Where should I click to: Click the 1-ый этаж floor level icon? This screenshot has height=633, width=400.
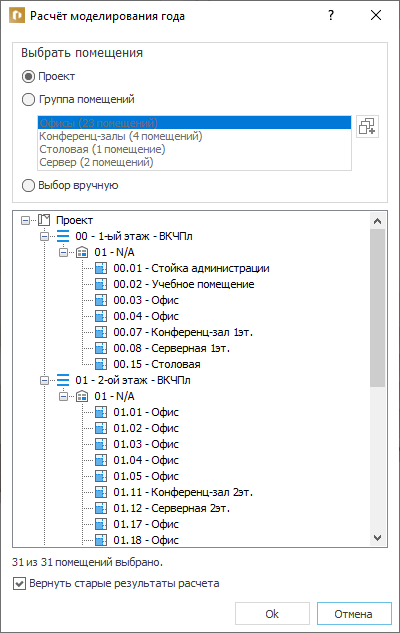(63, 236)
